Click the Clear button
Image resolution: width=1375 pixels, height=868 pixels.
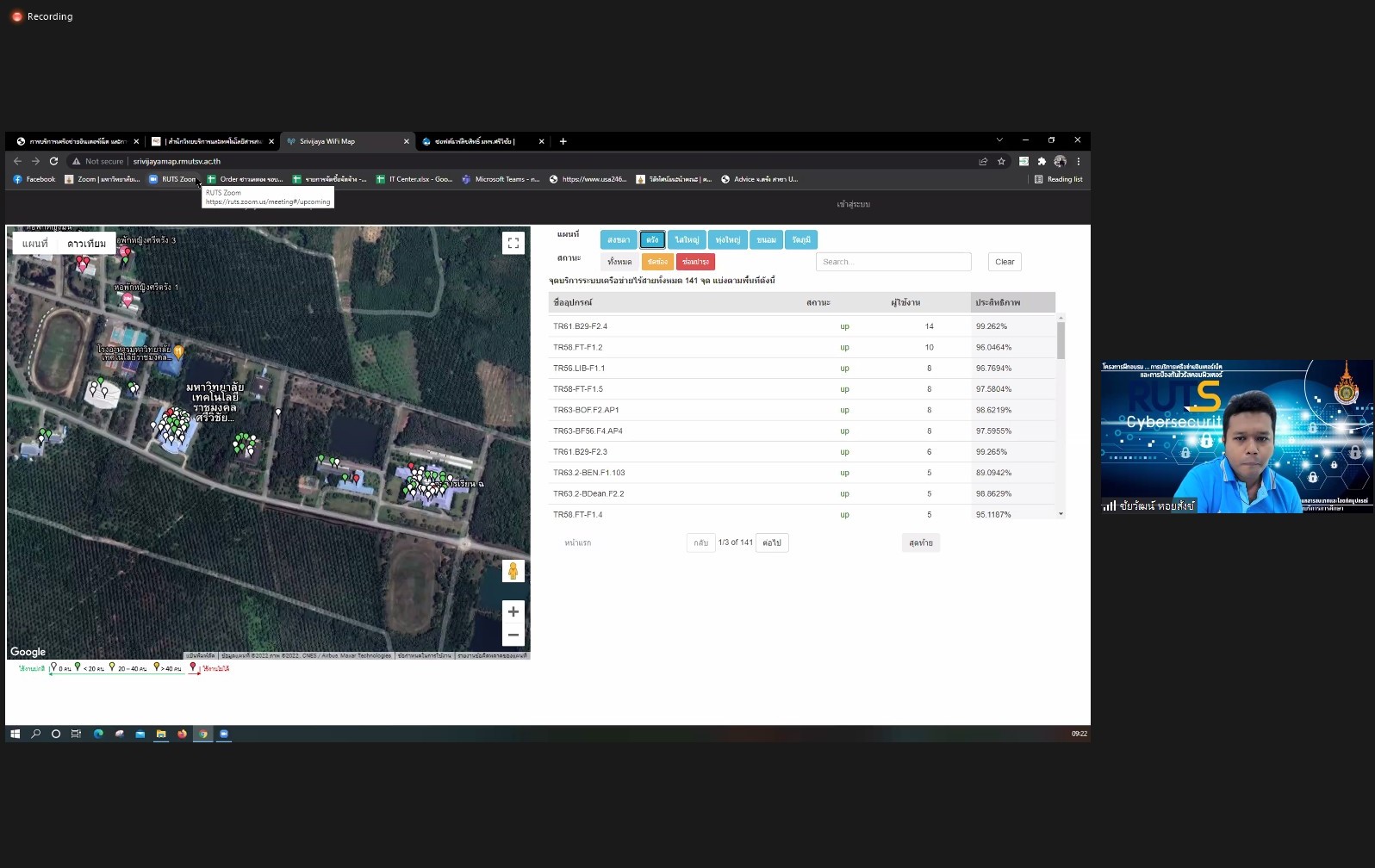pyautogui.click(x=1005, y=262)
